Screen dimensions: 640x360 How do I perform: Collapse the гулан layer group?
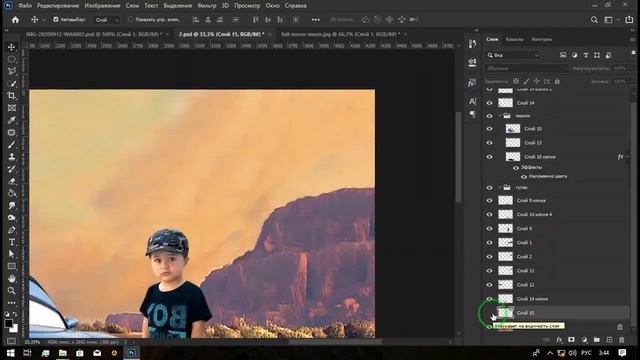(500, 188)
